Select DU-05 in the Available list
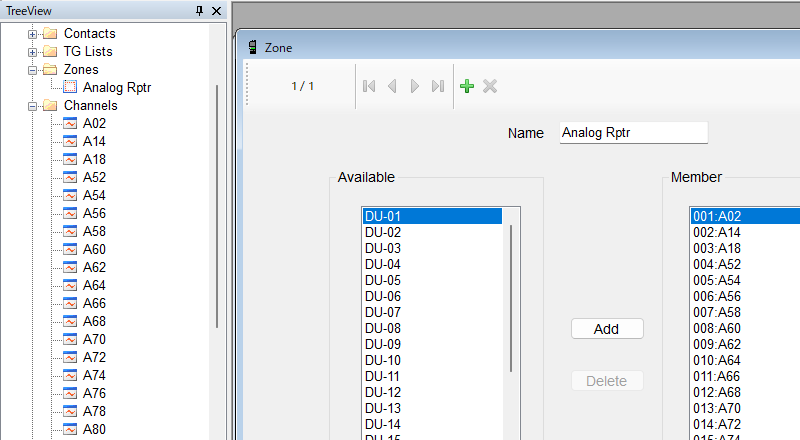This screenshot has width=800, height=440. (382, 280)
